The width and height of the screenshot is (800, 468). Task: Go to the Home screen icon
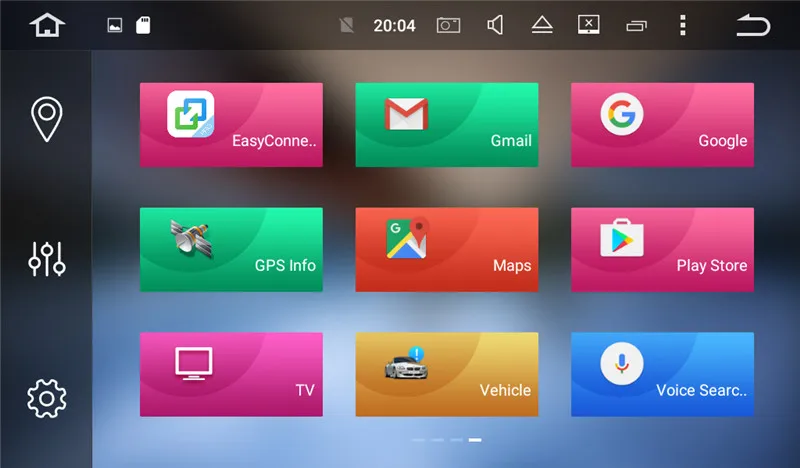[x=47, y=25]
